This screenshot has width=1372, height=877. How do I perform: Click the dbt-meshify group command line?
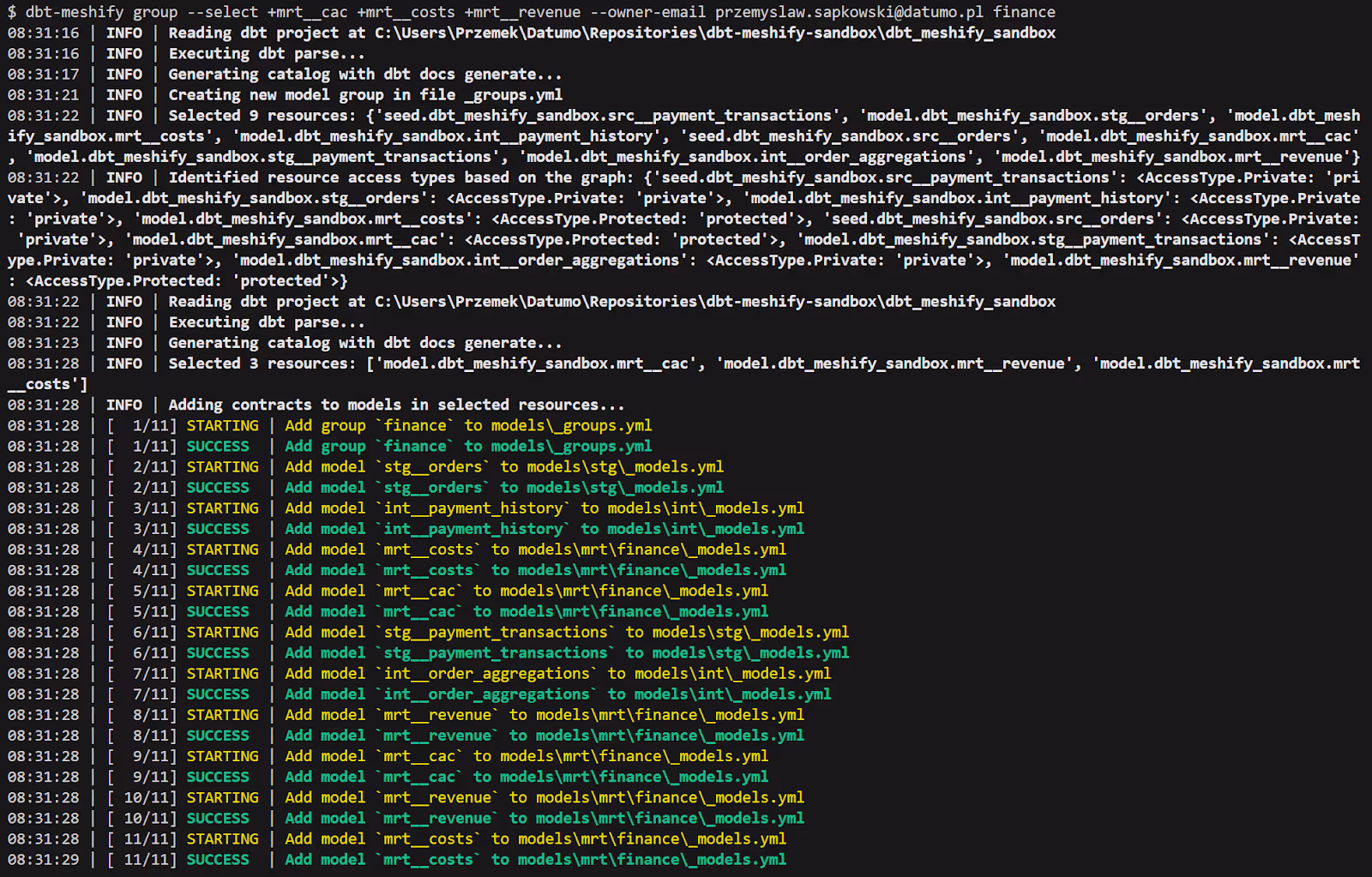coord(532,12)
